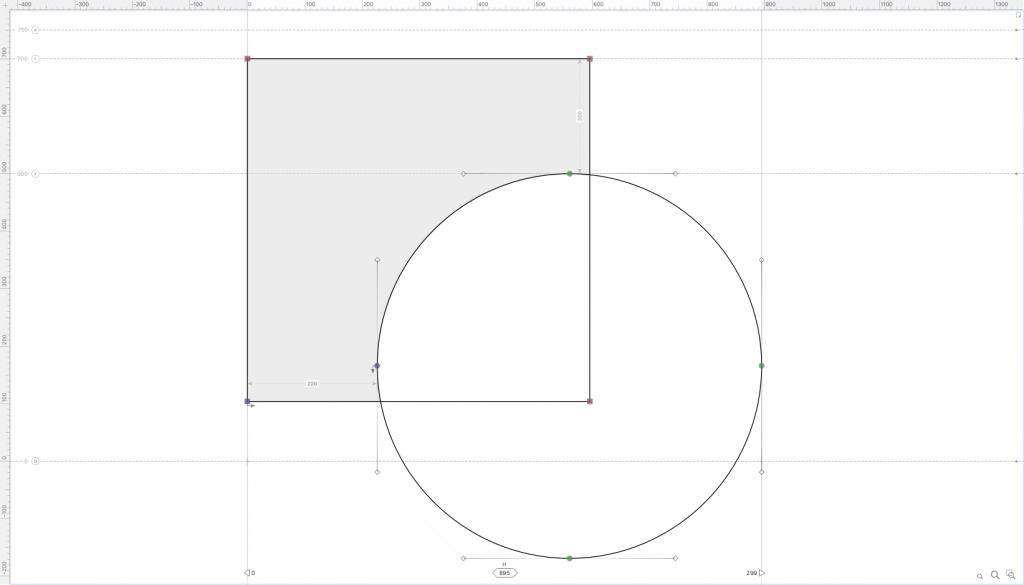
Task: Select the circle's top green node
Action: (569, 174)
